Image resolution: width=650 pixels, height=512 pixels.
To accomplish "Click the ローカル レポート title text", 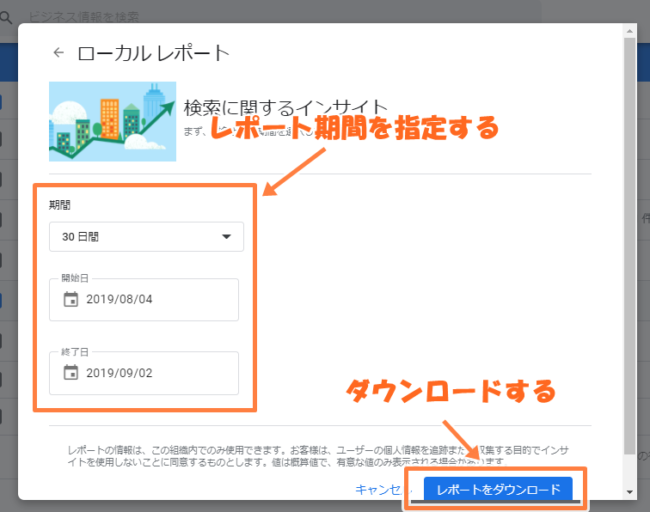I will click(x=153, y=53).
